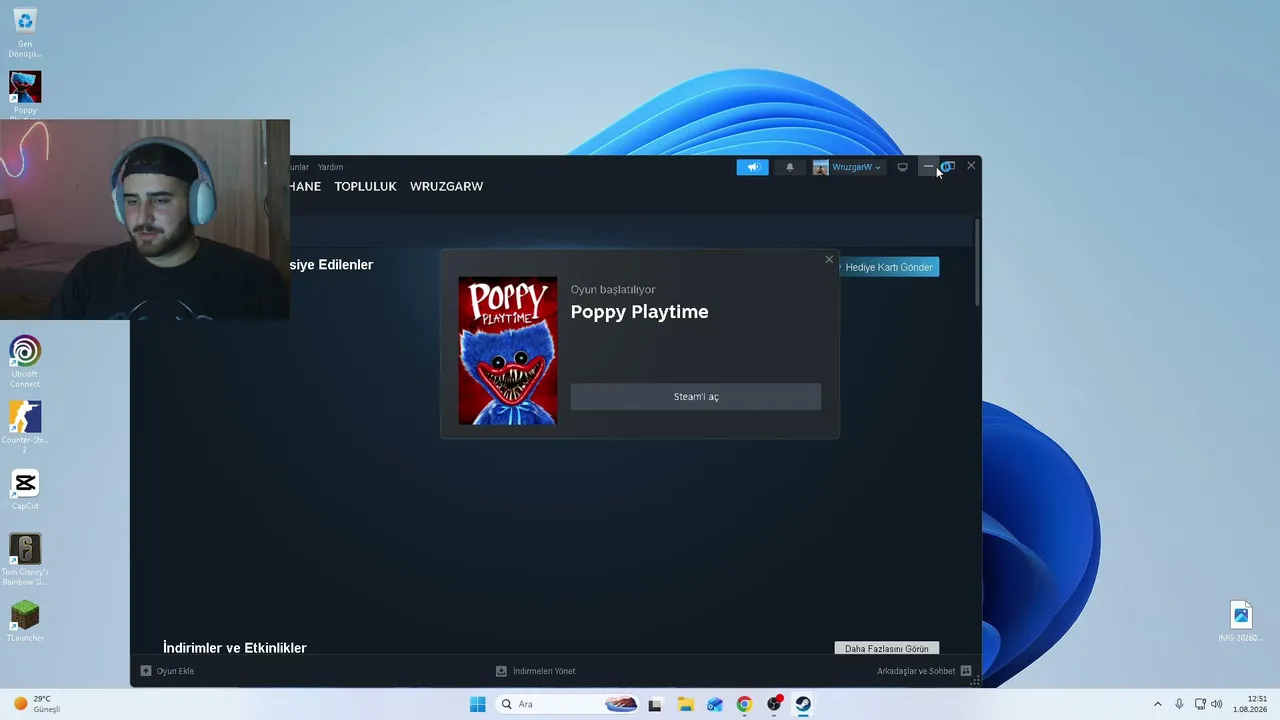Select the Rainbow Six Siege desktop icon
The image size is (1280, 720).
point(25,560)
